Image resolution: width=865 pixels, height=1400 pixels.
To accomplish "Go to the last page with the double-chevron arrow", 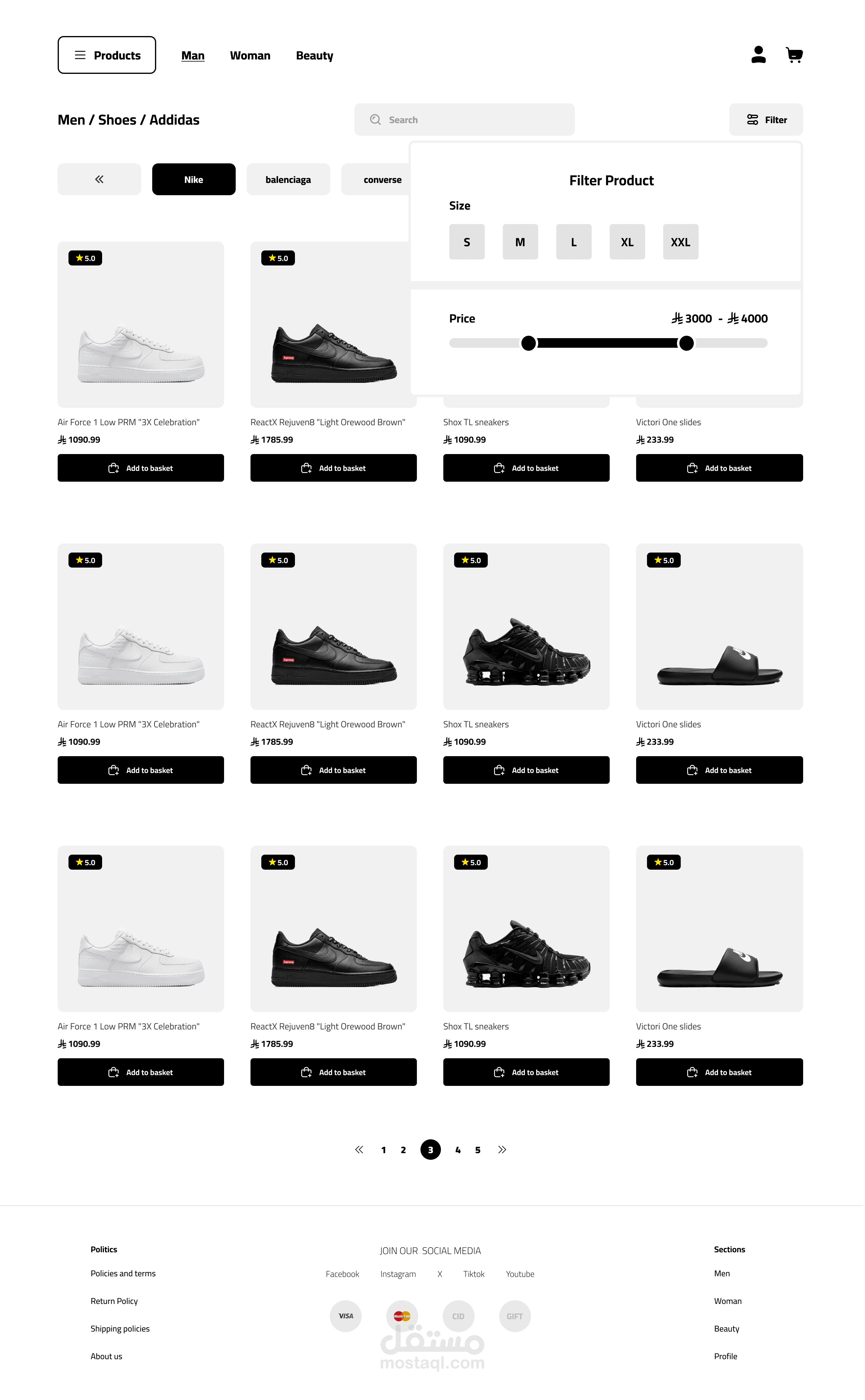I will 502,1150.
